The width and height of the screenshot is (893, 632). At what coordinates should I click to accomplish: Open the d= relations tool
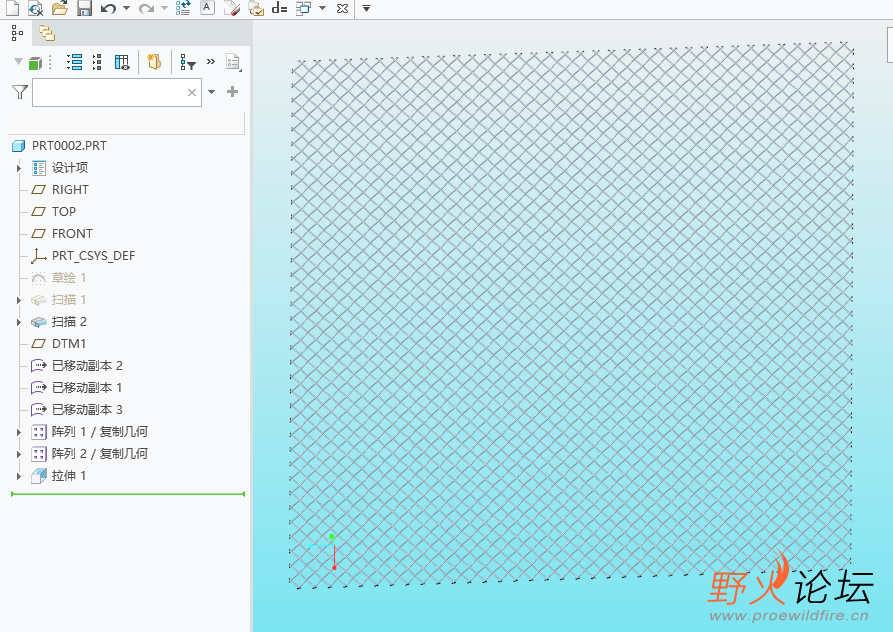(279, 8)
